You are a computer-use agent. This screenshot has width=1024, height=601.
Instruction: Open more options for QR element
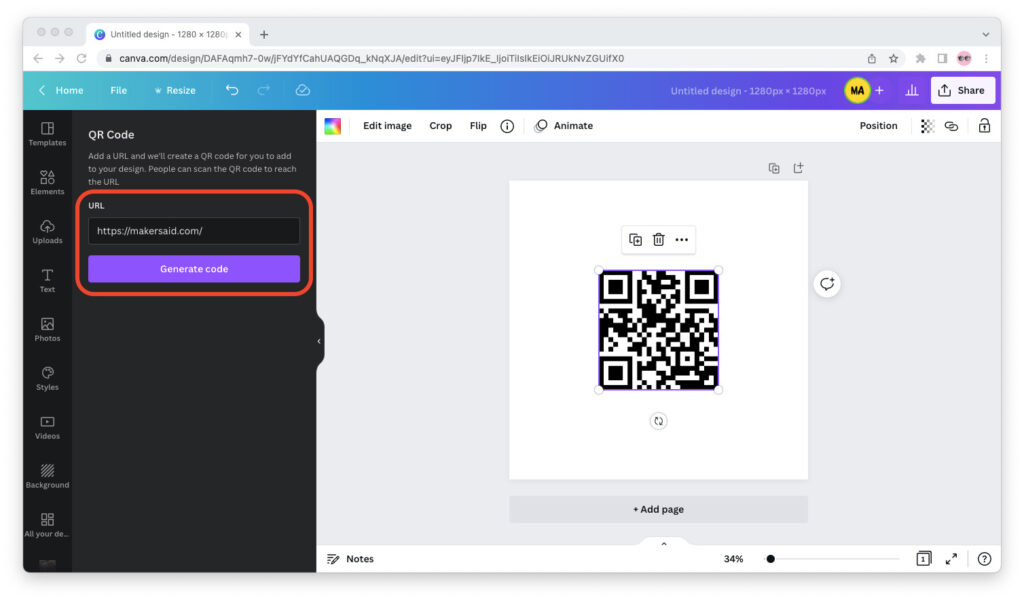click(x=682, y=240)
